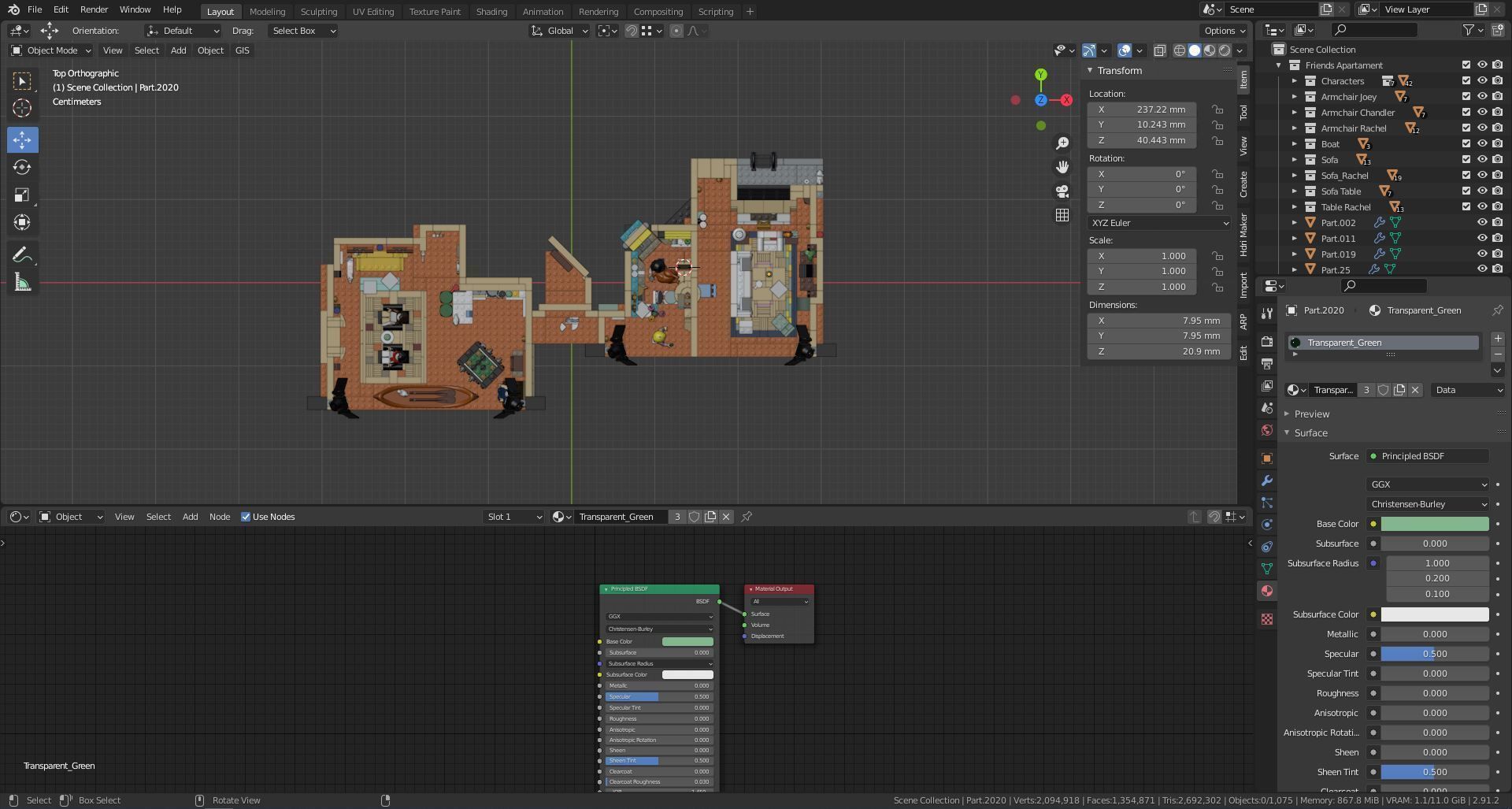
Task: Select the Scale tool
Action: coord(22,195)
